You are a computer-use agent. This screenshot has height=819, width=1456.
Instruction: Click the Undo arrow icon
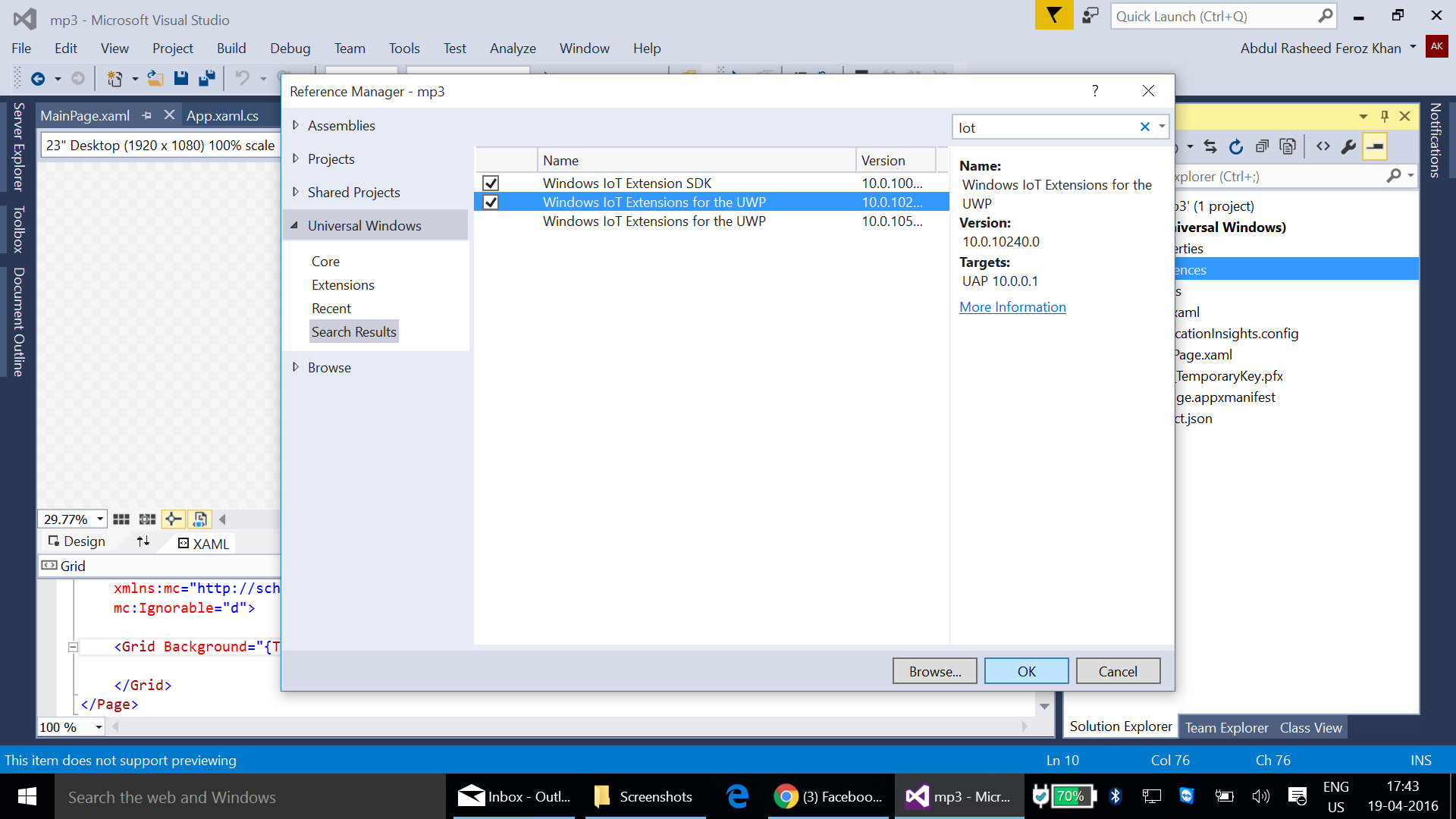tap(243, 78)
